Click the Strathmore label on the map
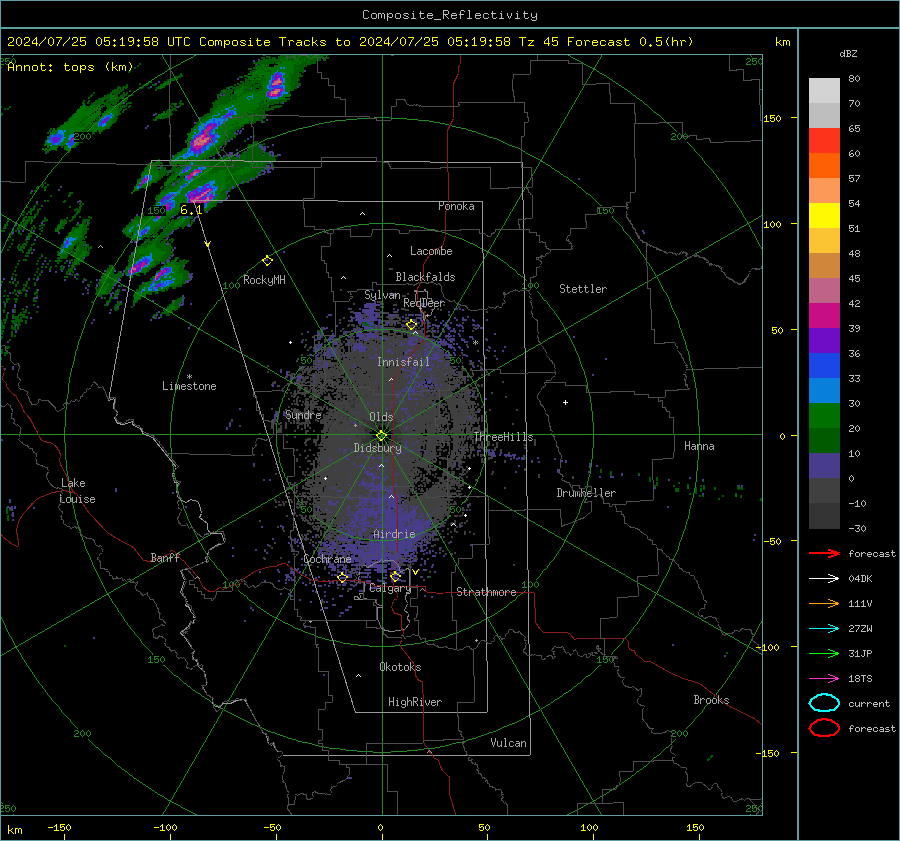900x841 pixels. 486,592
